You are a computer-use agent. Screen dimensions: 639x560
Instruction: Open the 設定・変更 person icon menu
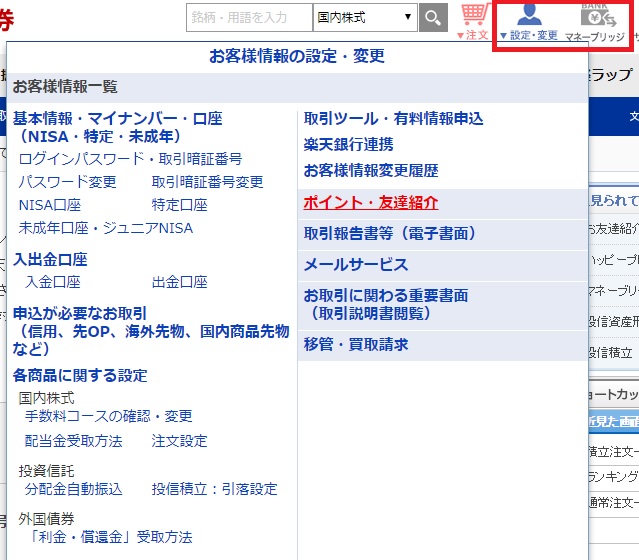(529, 22)
